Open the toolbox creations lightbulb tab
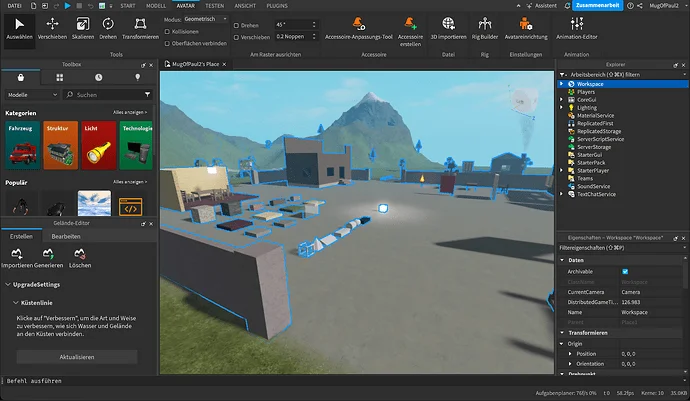690x401 pixels. [x=137, y=77]
